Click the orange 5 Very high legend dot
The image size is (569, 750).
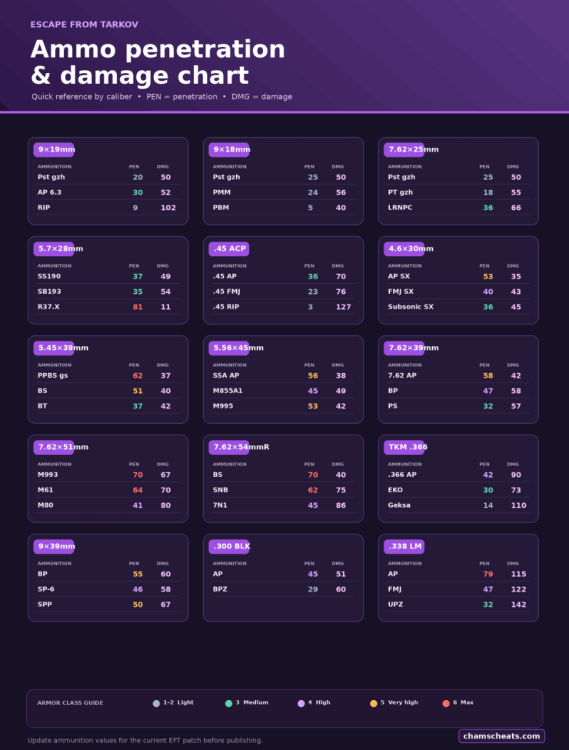click(373, 703)
